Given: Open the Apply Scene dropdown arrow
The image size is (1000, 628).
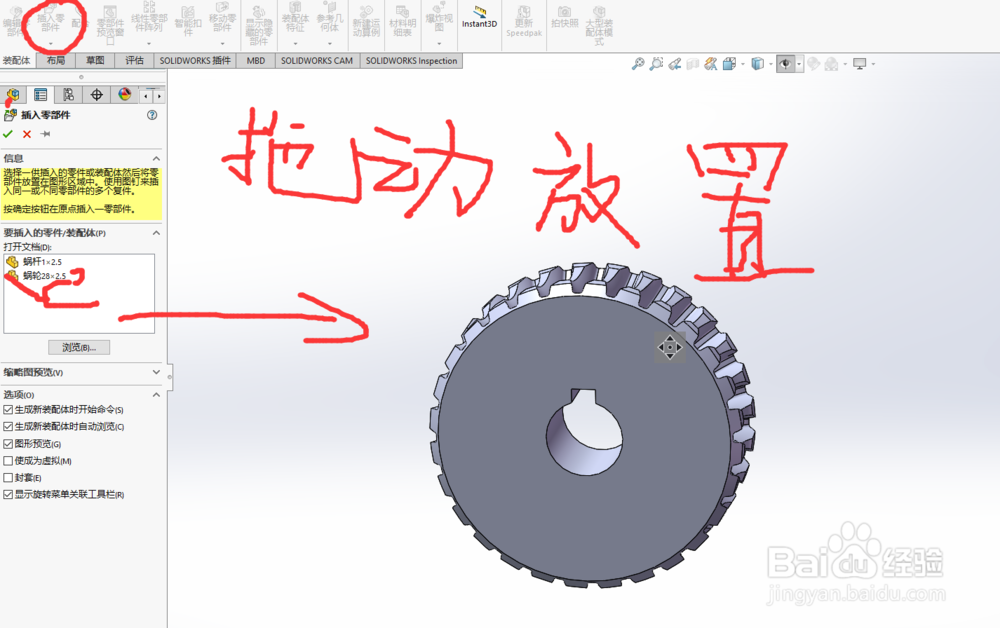Looking at the screenshot, I should (845, 64).
